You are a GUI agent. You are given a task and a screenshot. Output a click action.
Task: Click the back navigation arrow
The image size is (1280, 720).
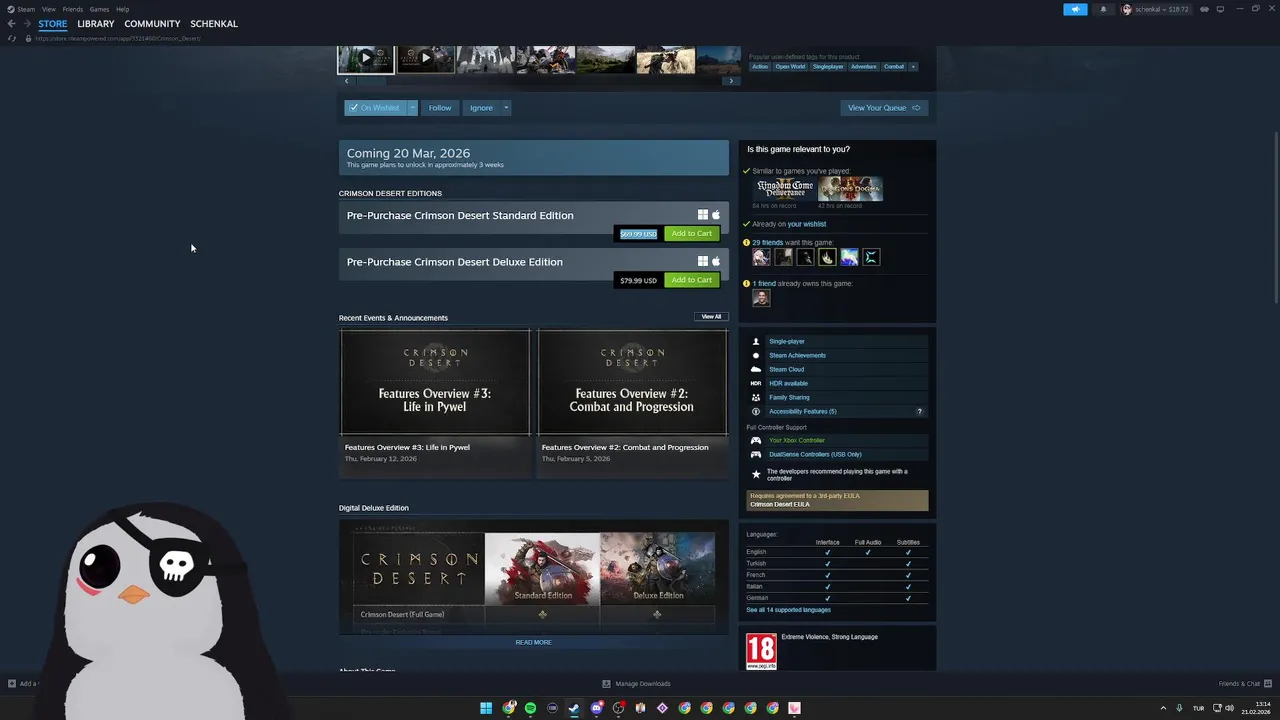point(11,24)
